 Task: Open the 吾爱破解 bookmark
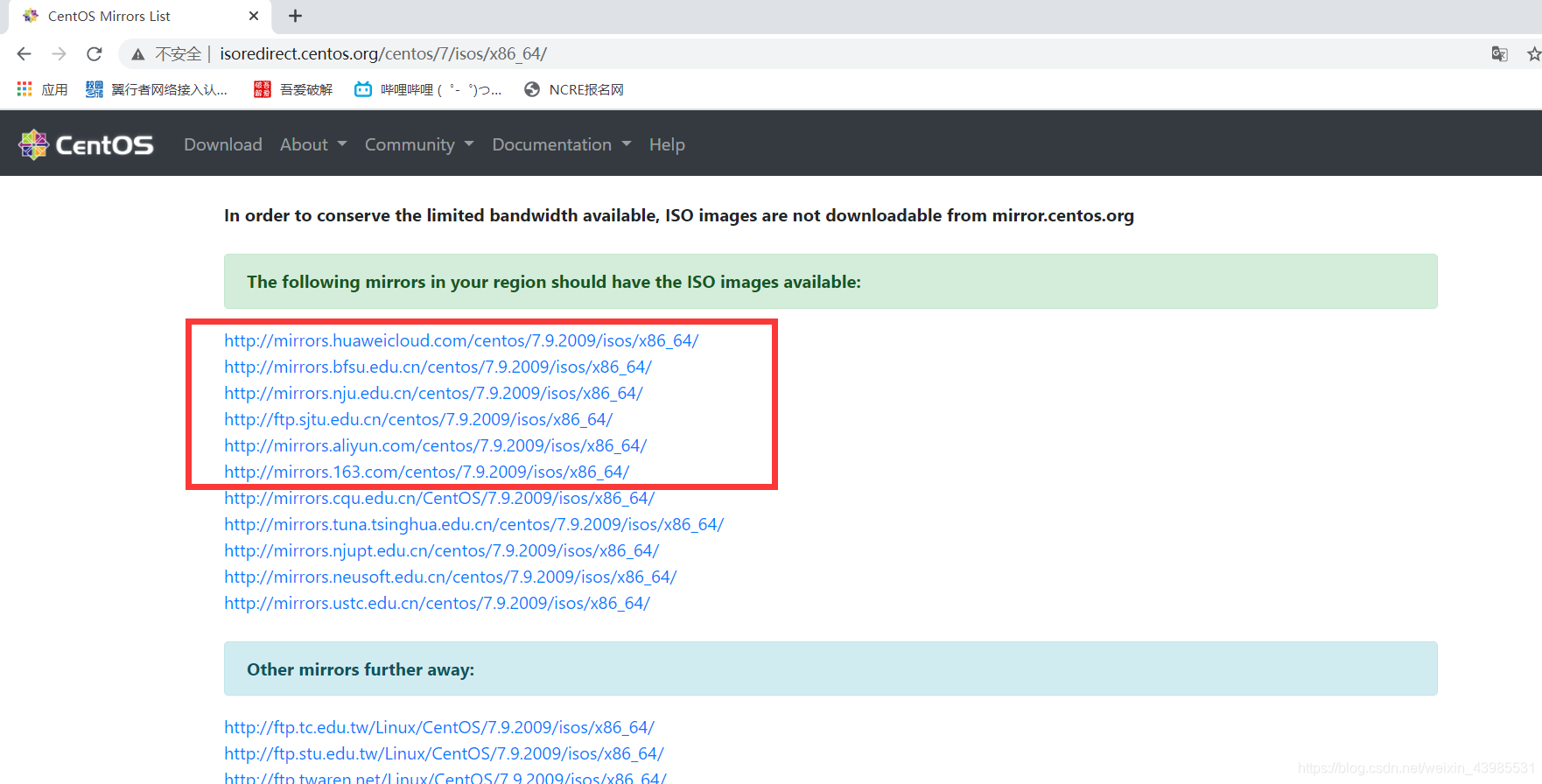tap(293, 89)
